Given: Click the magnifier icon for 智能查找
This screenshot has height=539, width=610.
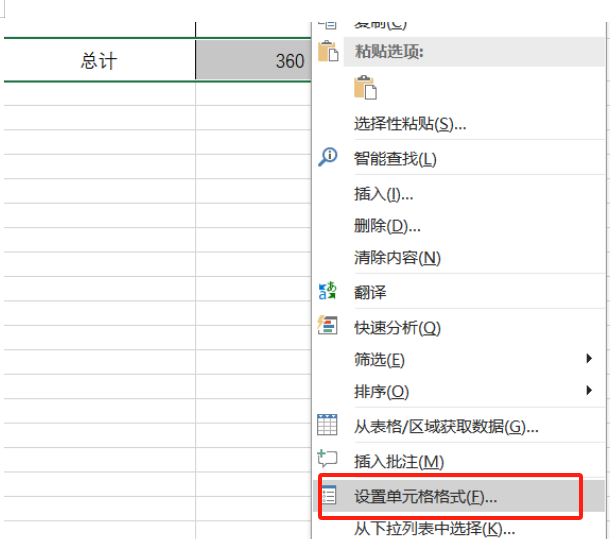Looking at the screenshot, I should 328,157.
